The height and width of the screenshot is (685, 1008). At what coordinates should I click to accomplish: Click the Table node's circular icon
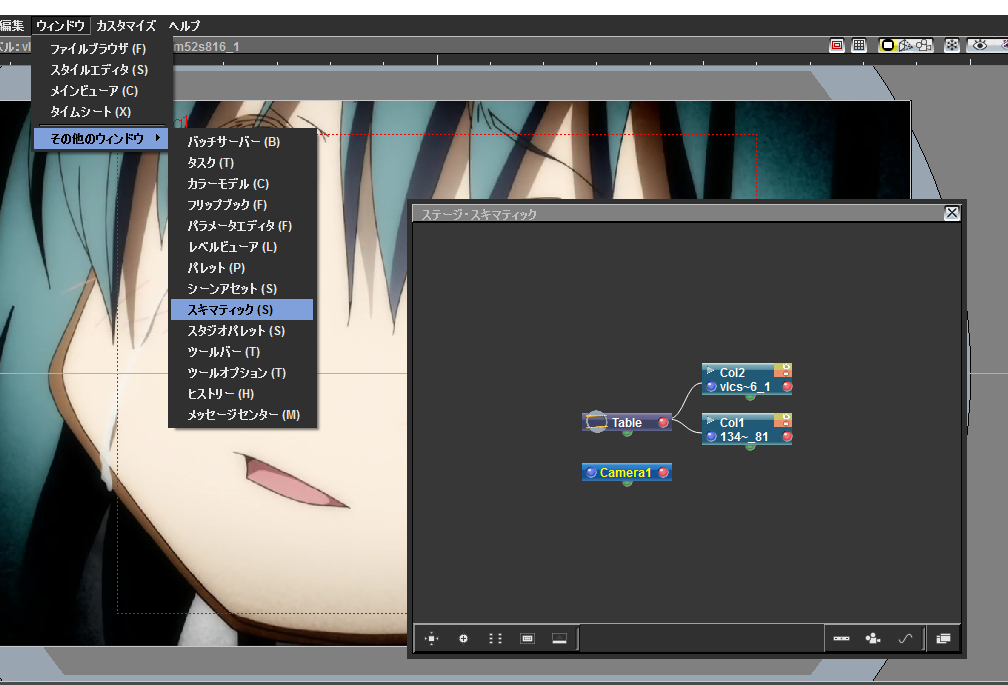pos(597,422)
